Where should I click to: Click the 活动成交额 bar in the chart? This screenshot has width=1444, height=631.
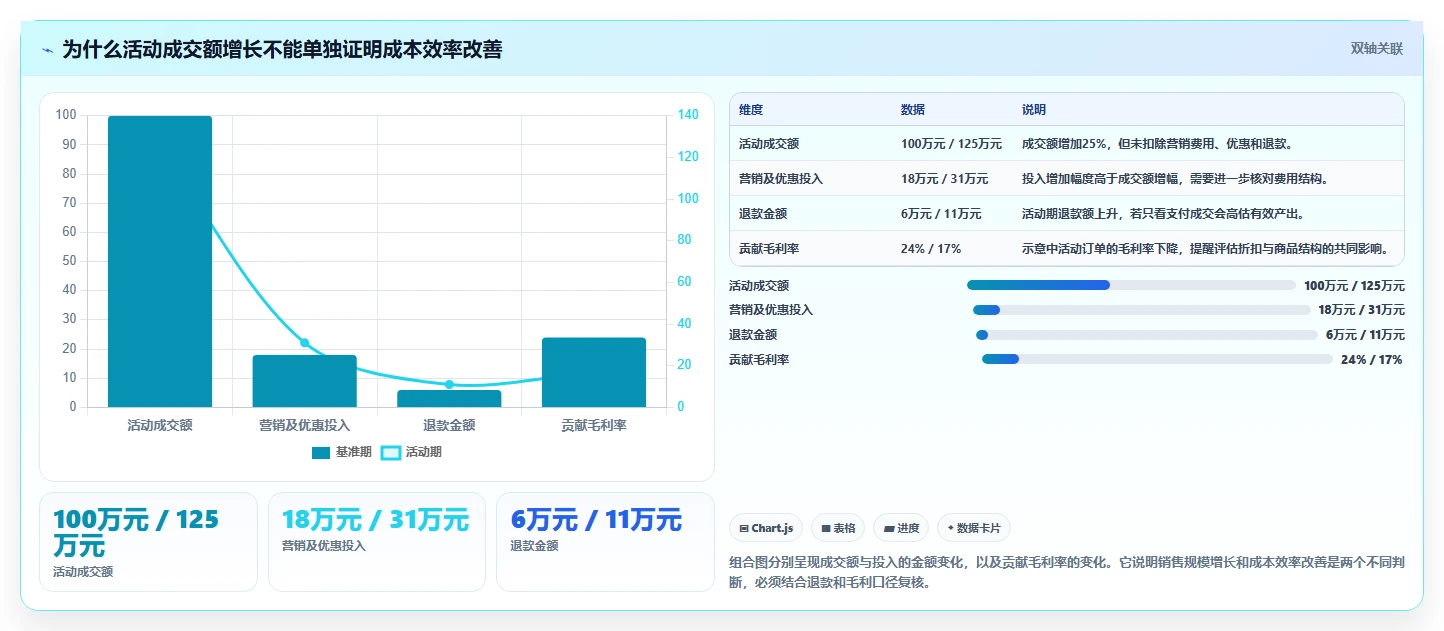160,262
